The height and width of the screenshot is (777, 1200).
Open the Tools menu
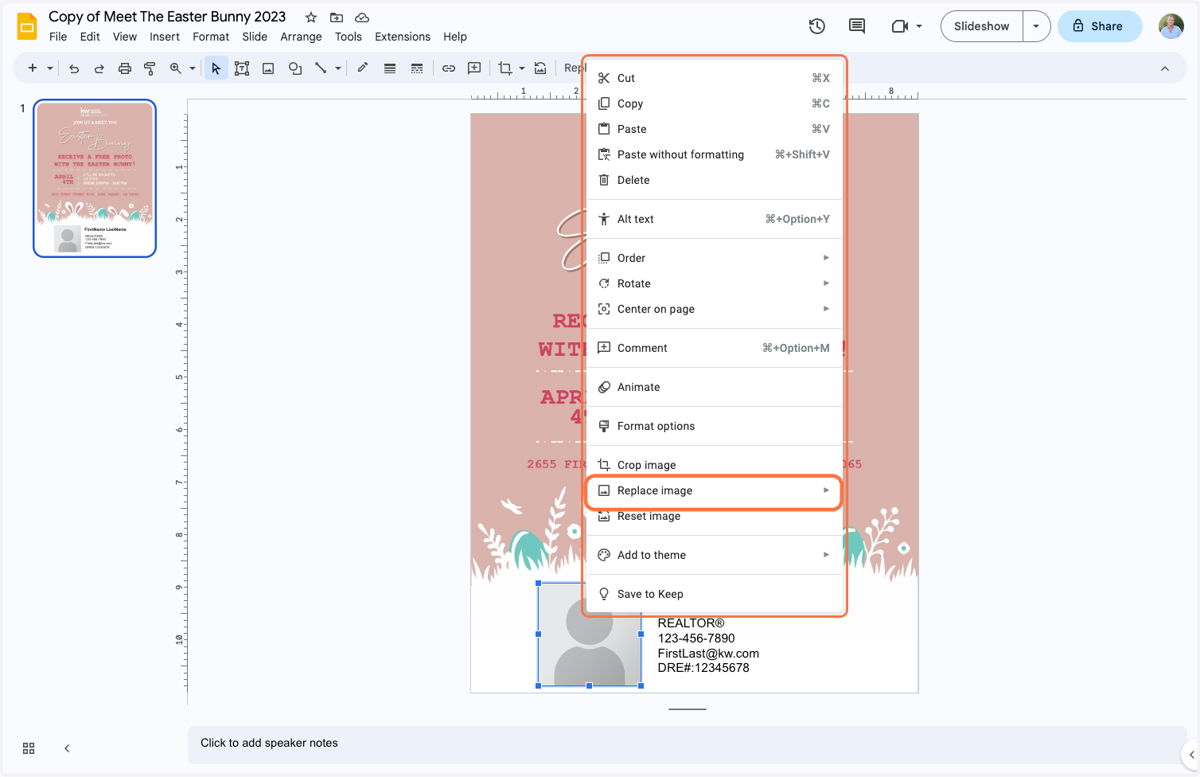pos(348,37)
